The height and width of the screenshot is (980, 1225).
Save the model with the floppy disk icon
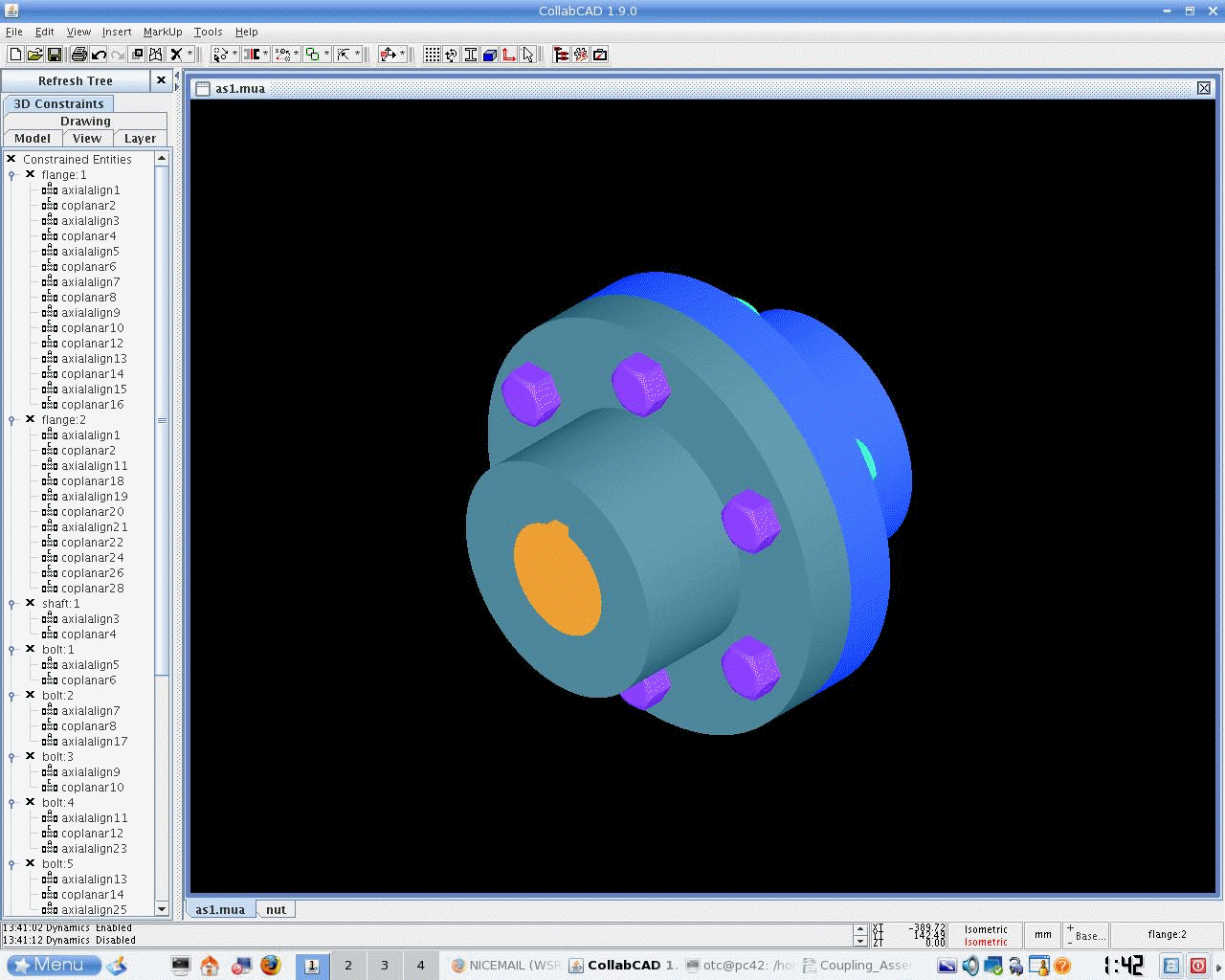(55, 55)
